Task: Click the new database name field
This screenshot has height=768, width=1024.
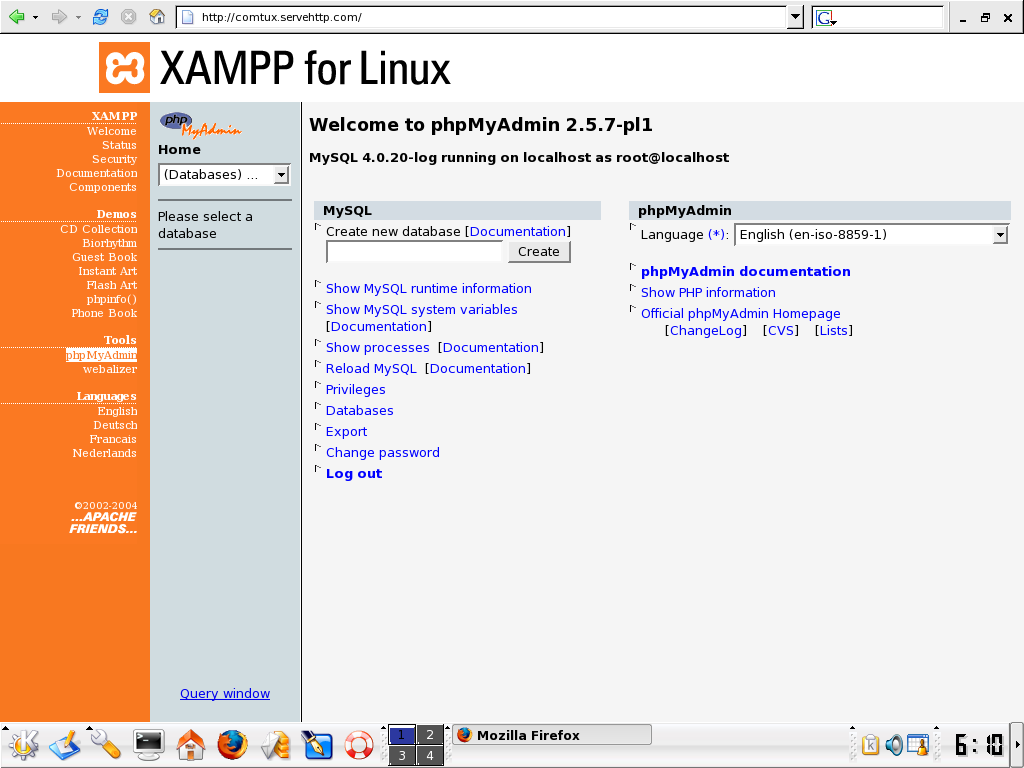Action: point(414,251)
